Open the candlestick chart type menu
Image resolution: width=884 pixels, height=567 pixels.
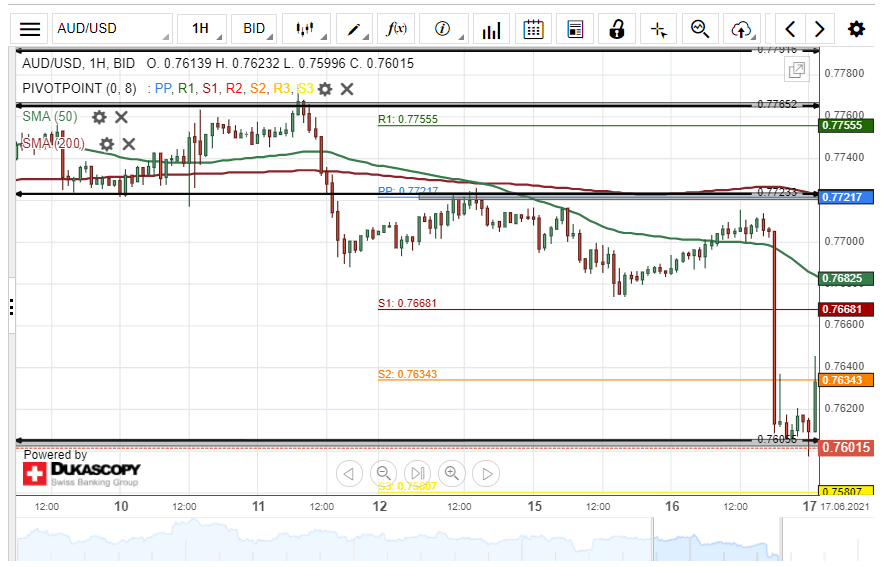coord(306,29)
